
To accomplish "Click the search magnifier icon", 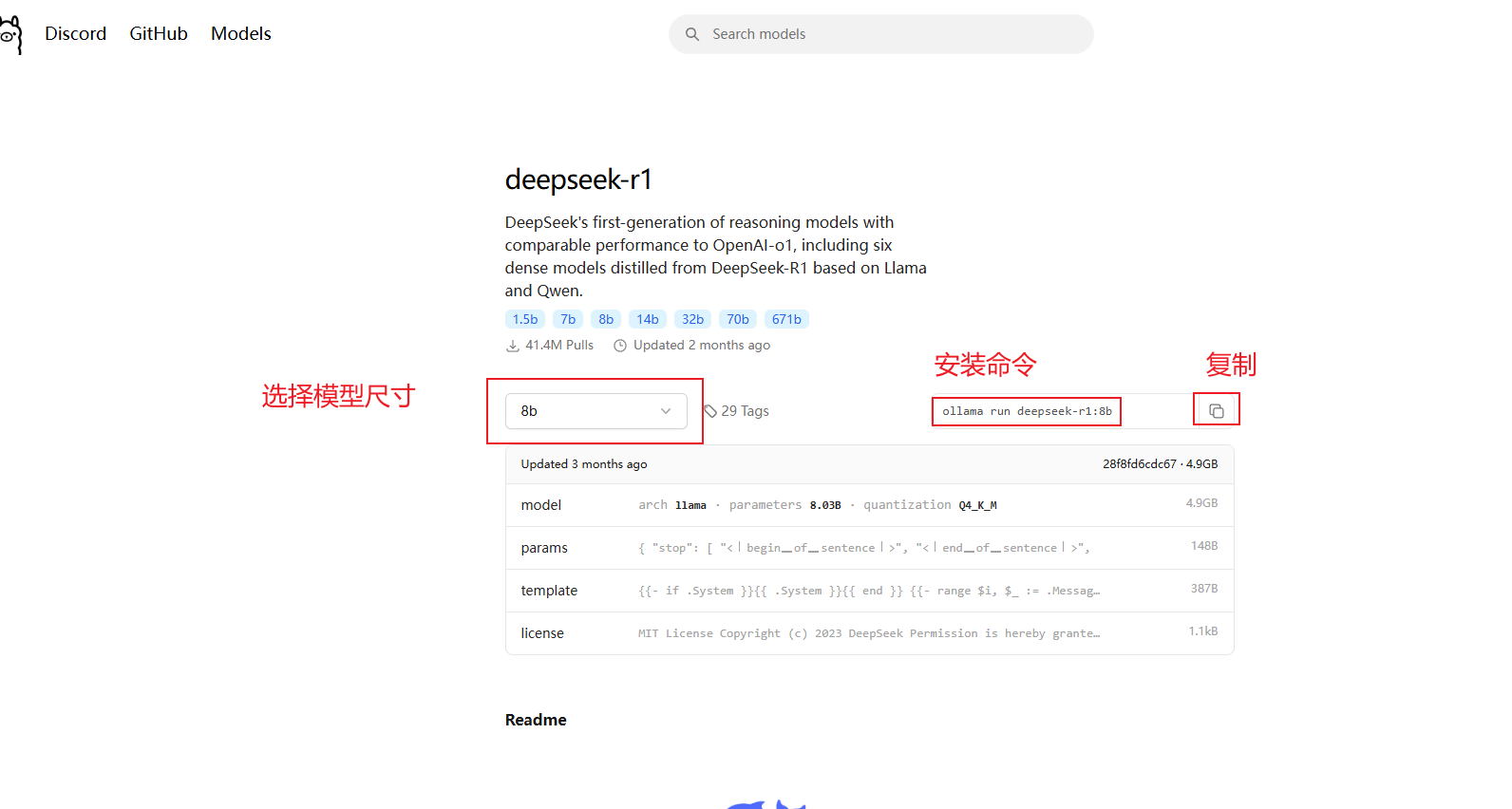I will coord(692,34).
